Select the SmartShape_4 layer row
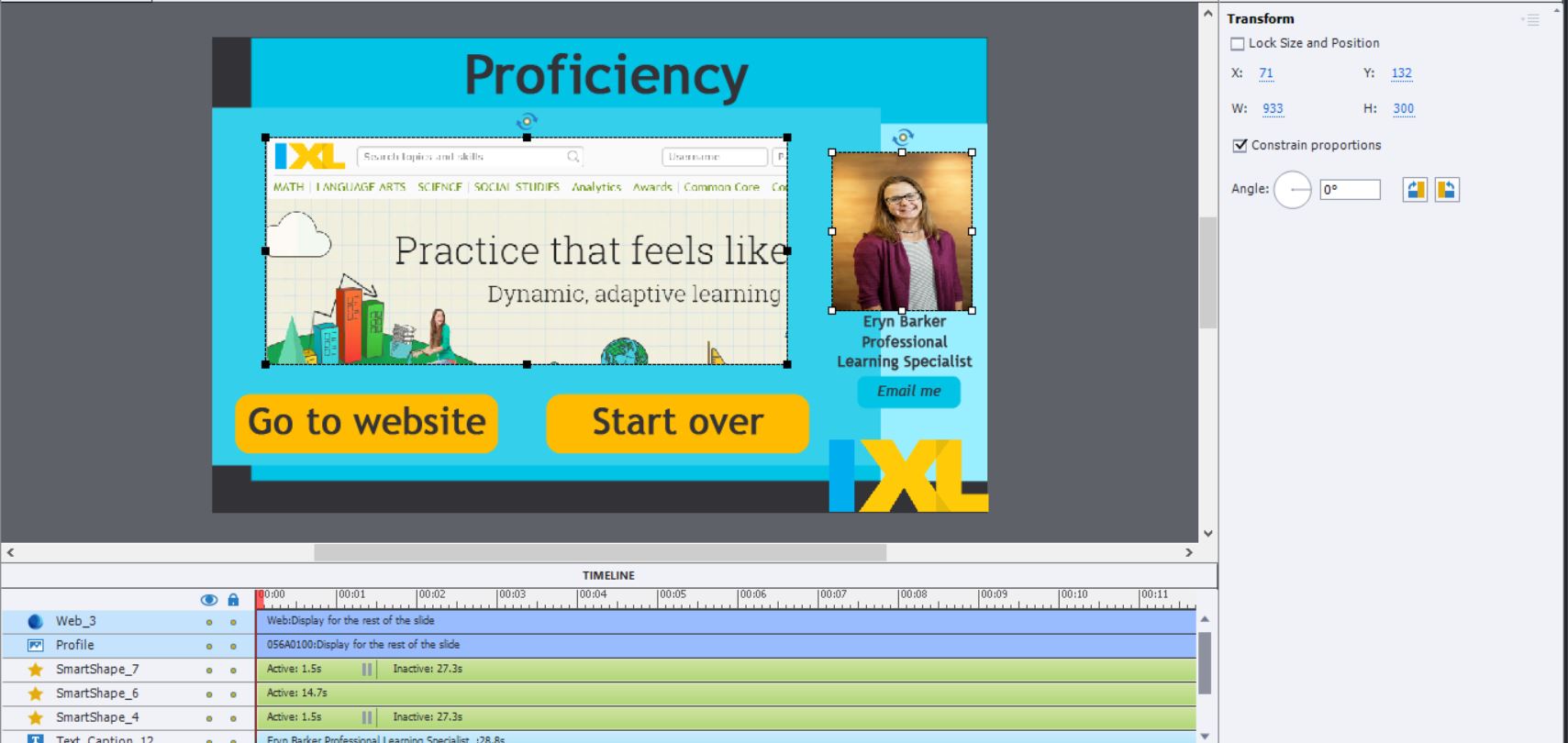Viewport: 1568px width, 743px height. pyautogui.click(x=128, y=717)
